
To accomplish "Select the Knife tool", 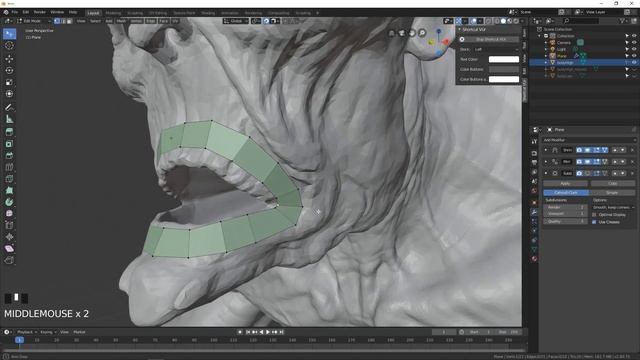I will pyautogui.click(x=9, y=179).
